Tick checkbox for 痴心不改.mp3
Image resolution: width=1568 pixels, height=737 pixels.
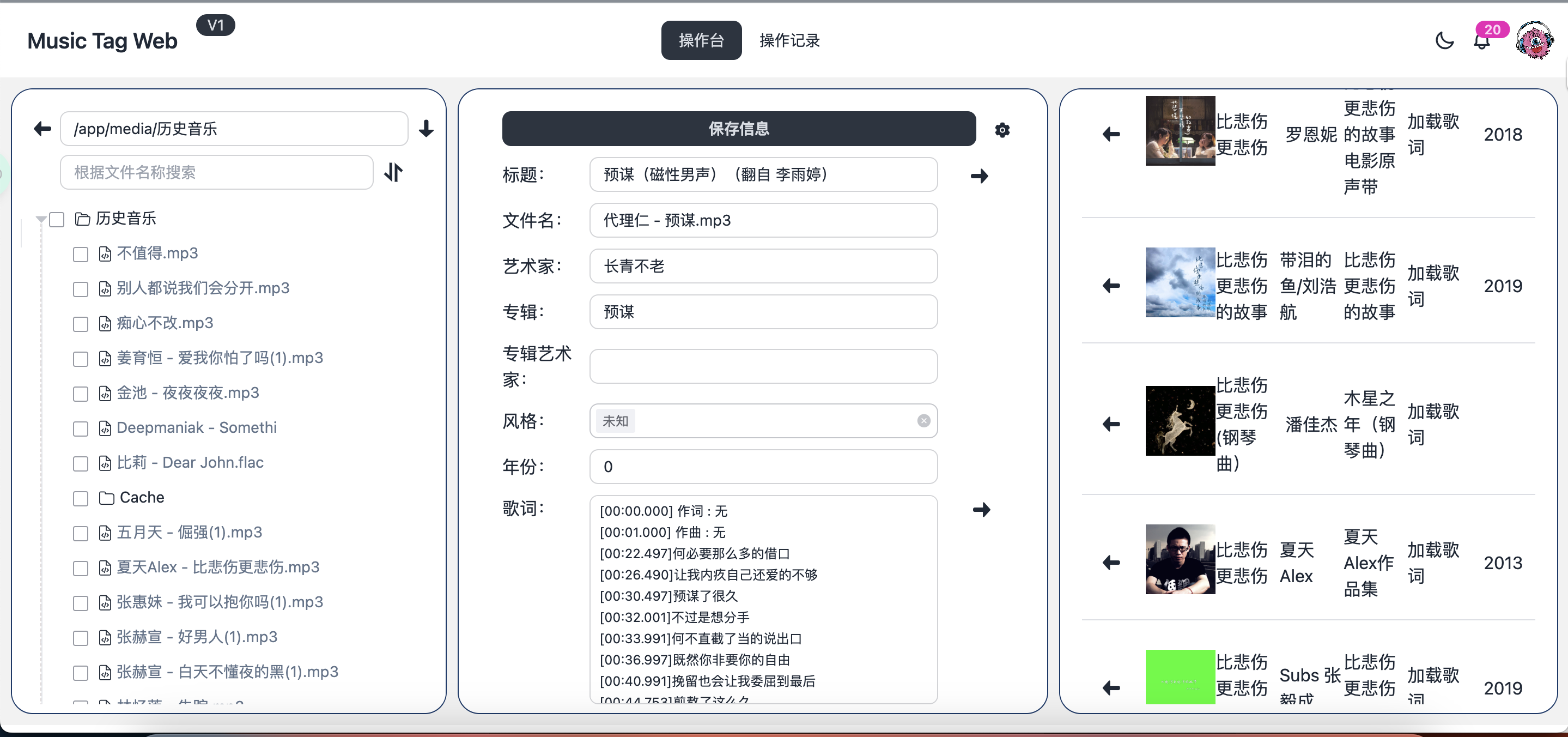tap(80, 324)
